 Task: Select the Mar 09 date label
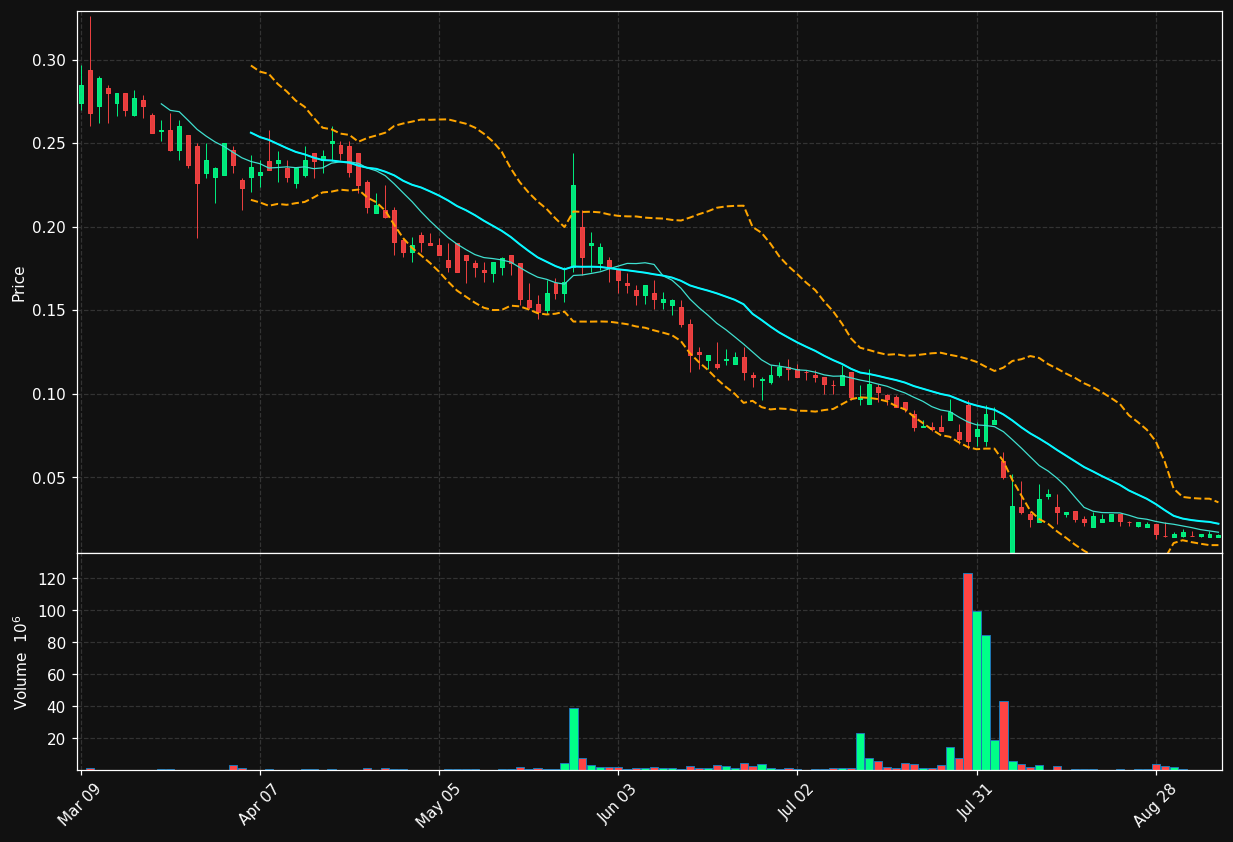[79, 804]
